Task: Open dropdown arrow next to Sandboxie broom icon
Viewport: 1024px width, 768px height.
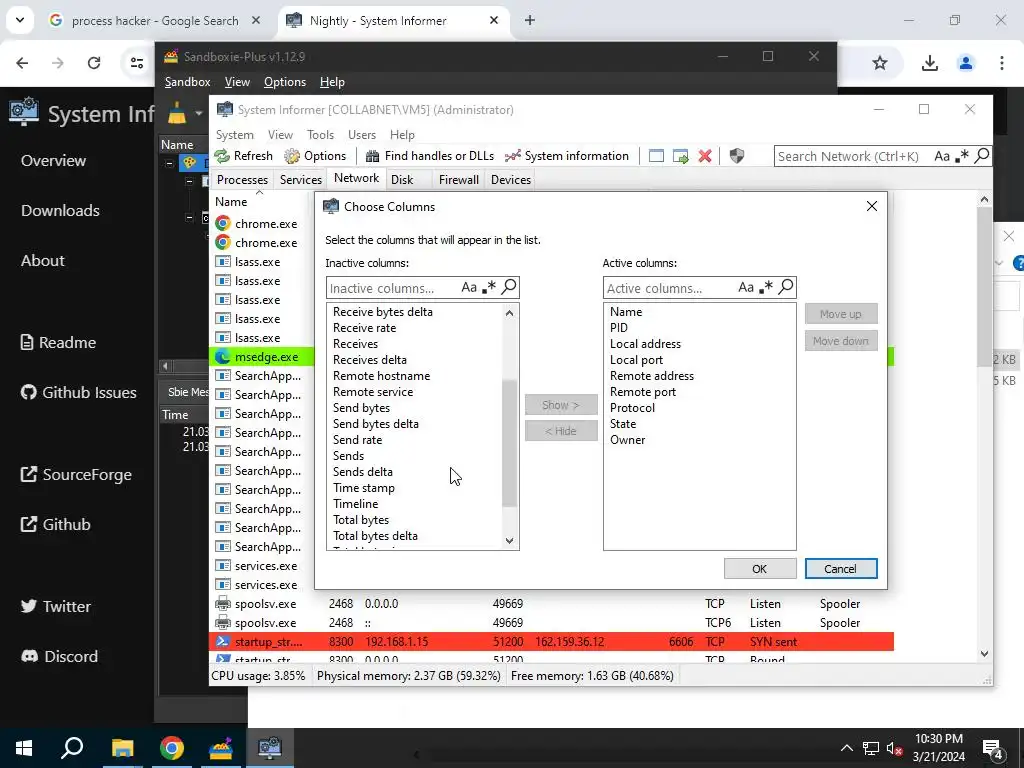Action: point(199,114)
